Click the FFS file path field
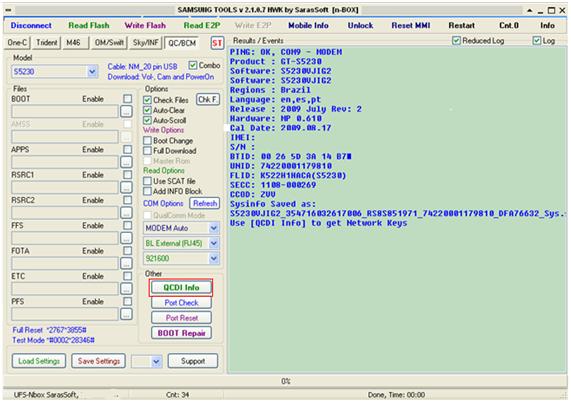 click(65, 238)
